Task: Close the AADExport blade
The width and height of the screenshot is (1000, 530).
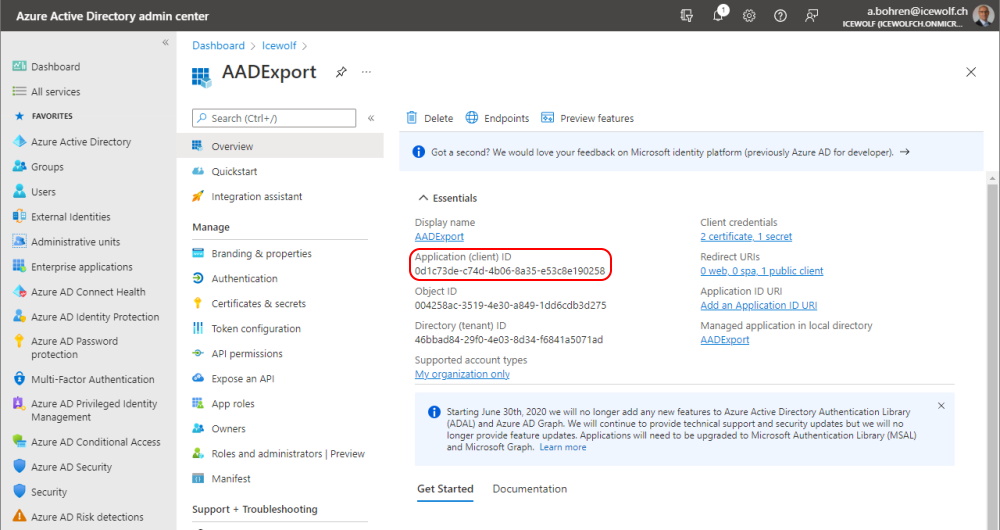Action: click(x=971, y=72)
